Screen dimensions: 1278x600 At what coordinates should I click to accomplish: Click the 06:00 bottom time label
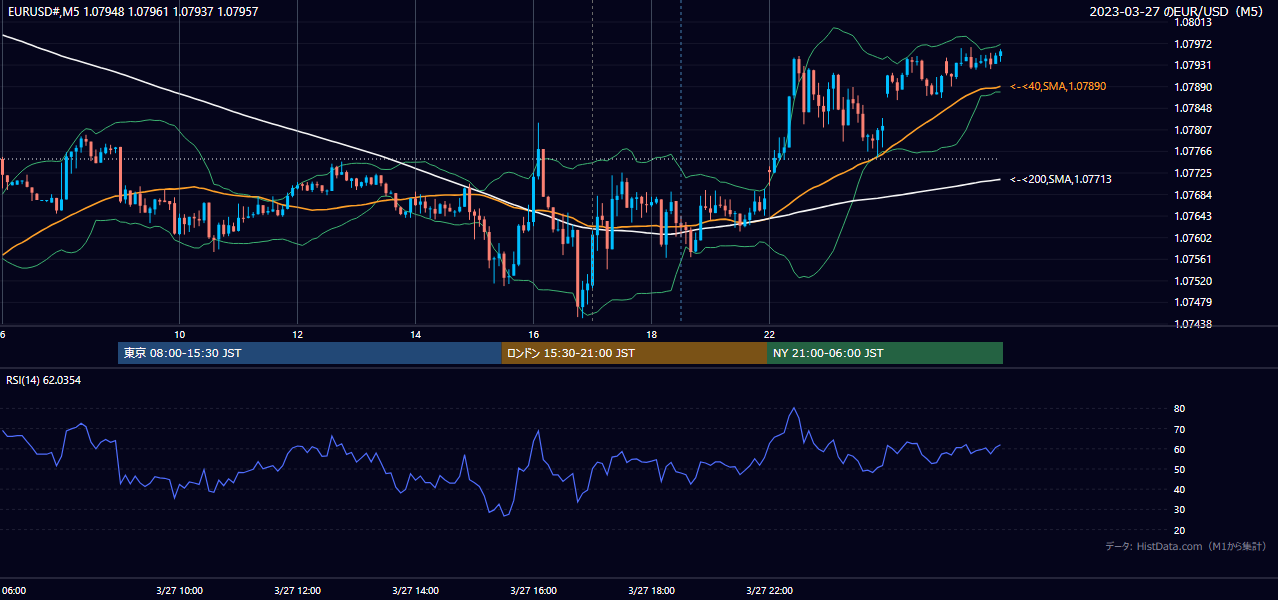[x=13, y=590]
